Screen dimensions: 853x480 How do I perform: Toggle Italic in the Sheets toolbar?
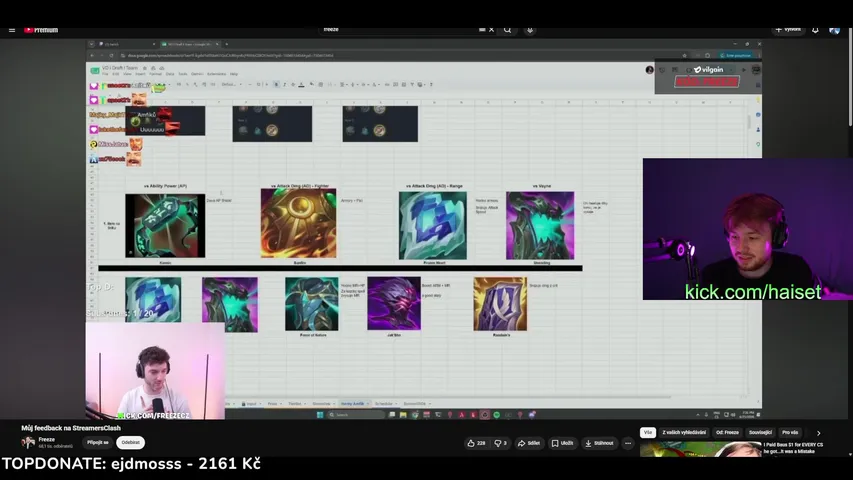[x=284, y=84]
